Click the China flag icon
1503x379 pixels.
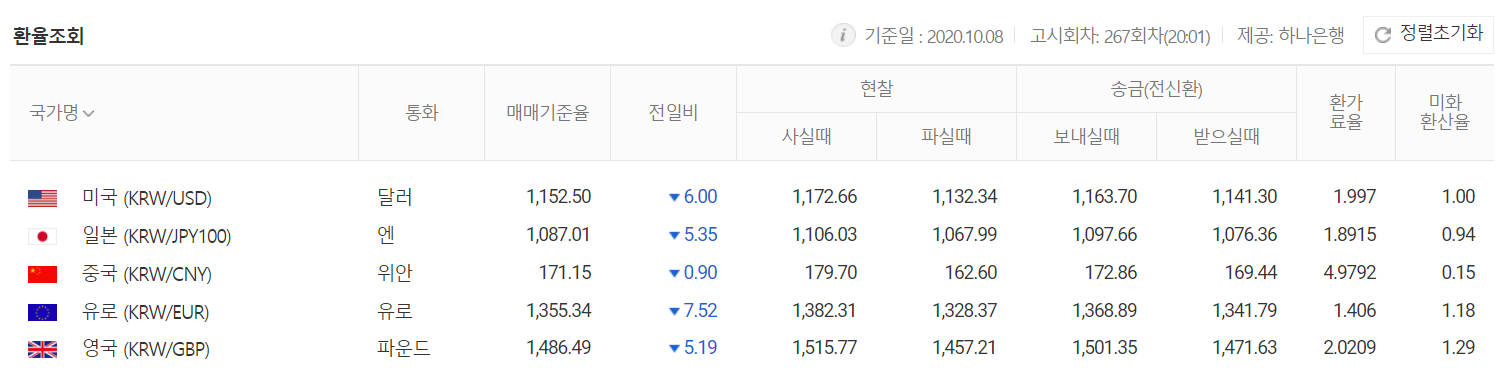(42, 274)
